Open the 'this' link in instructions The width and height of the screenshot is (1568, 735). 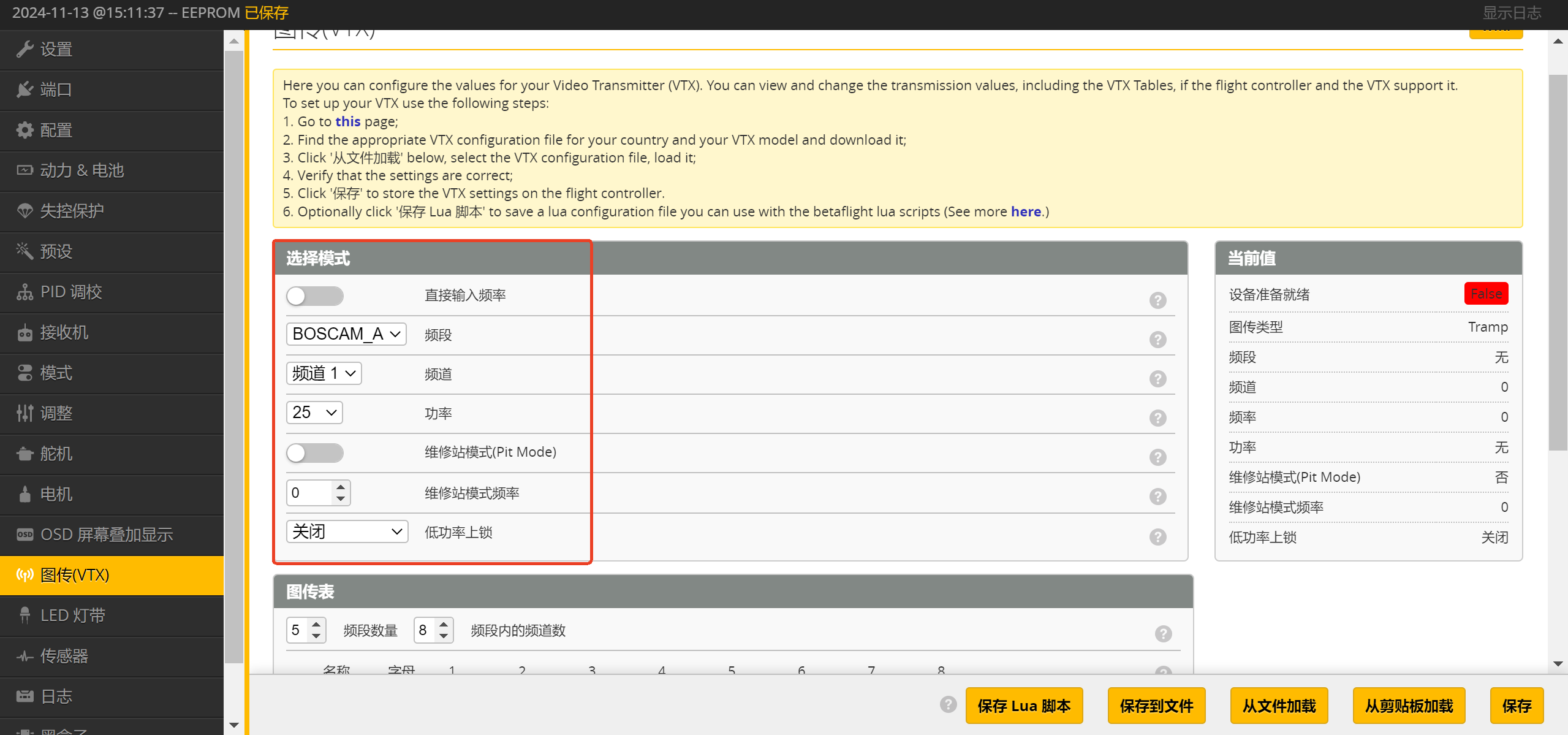(348, 121)
